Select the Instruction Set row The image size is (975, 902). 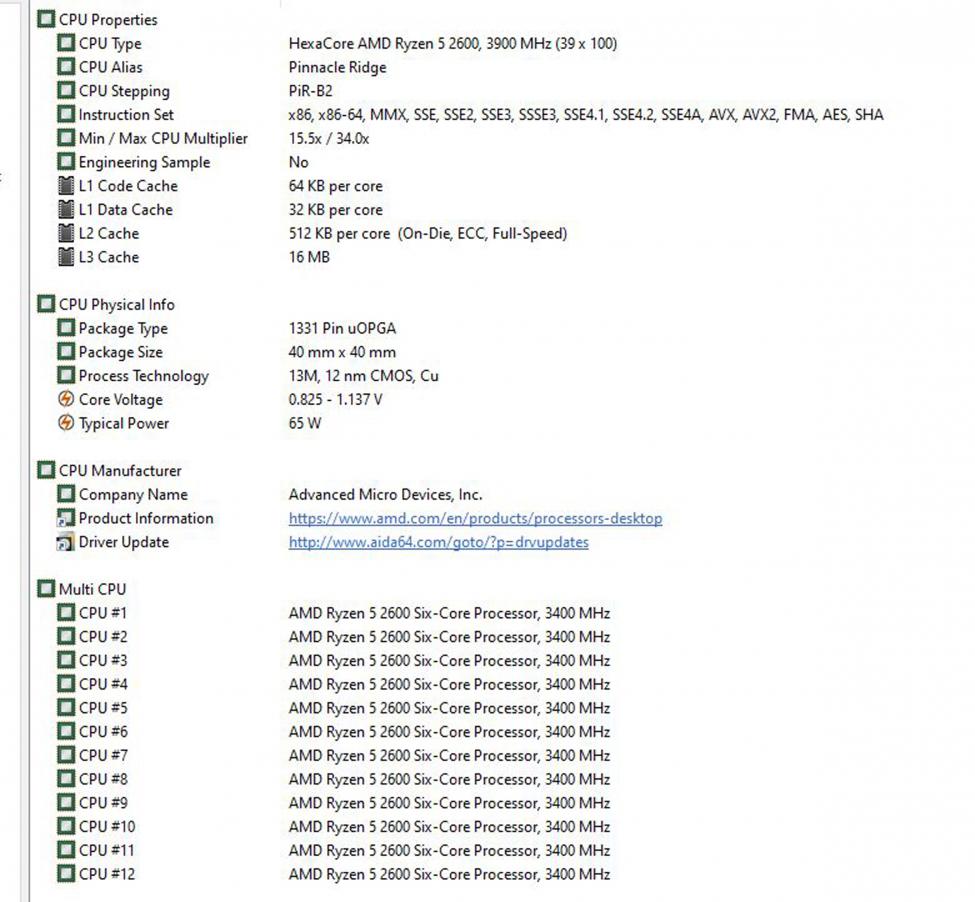click(x=126, y=115)
